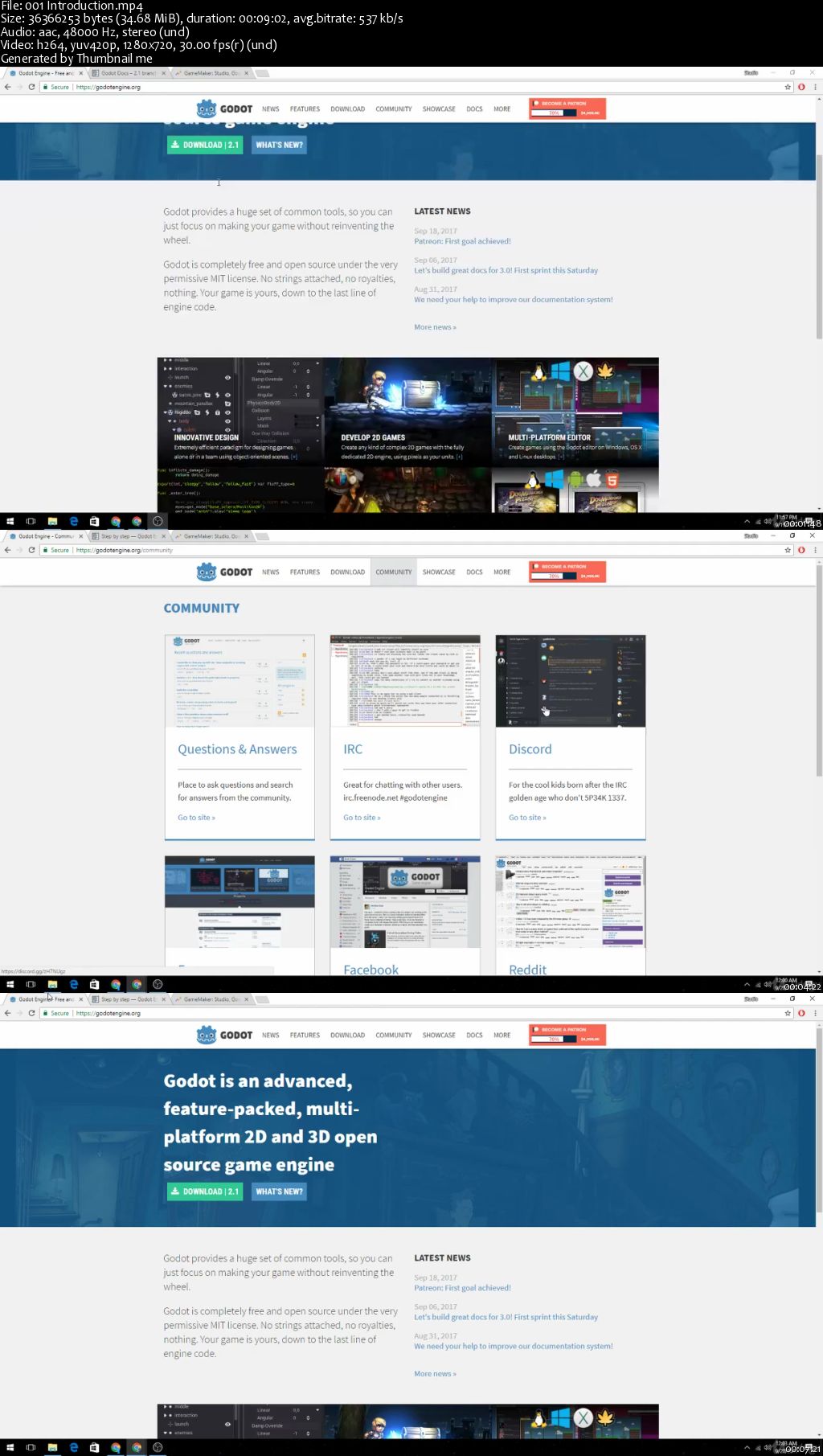Open Windows Start menu in Community screenshot taskbar

pyautogui.click(x=10, y=984)
